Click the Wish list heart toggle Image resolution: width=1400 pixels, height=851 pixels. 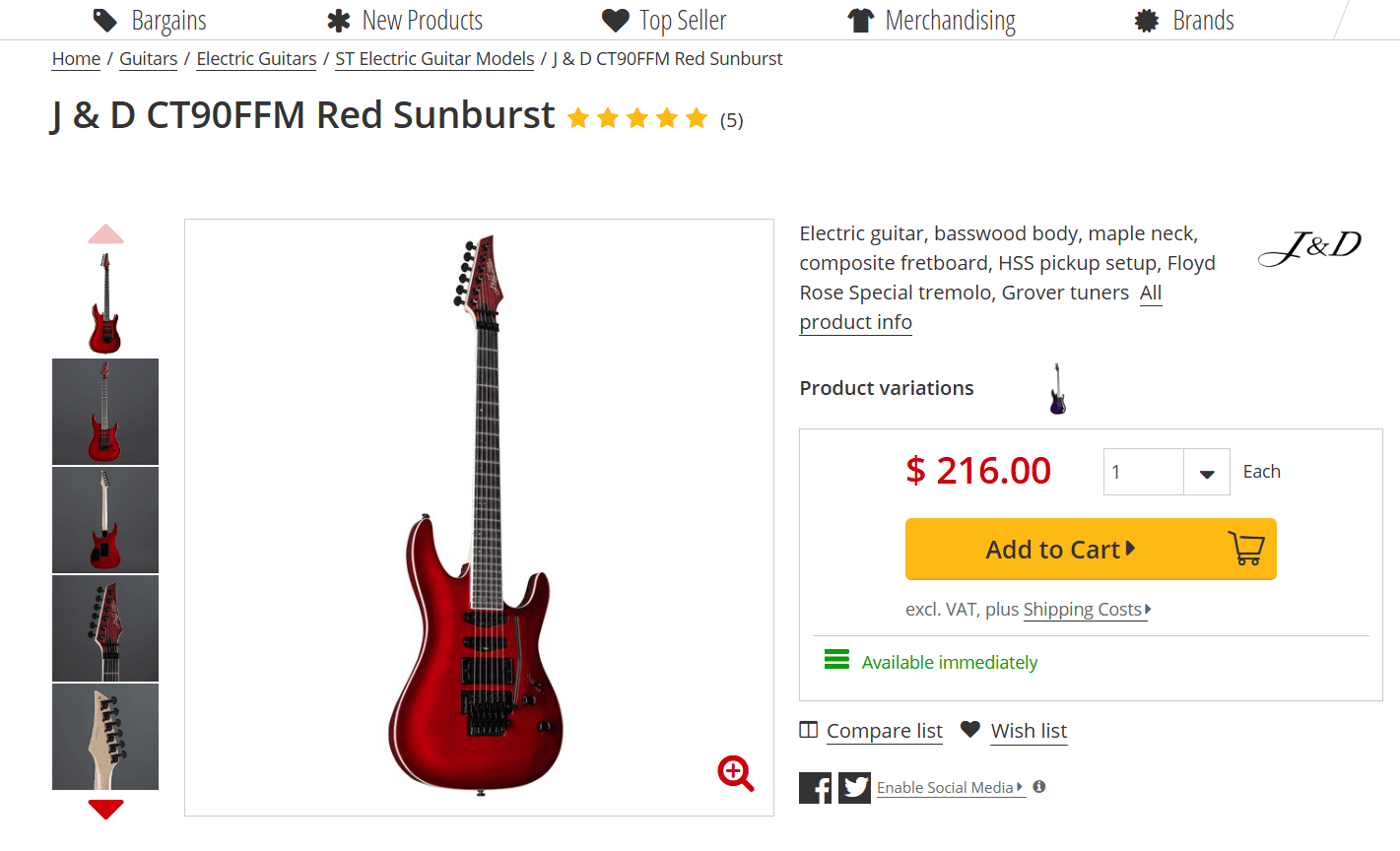click(969, 730)
